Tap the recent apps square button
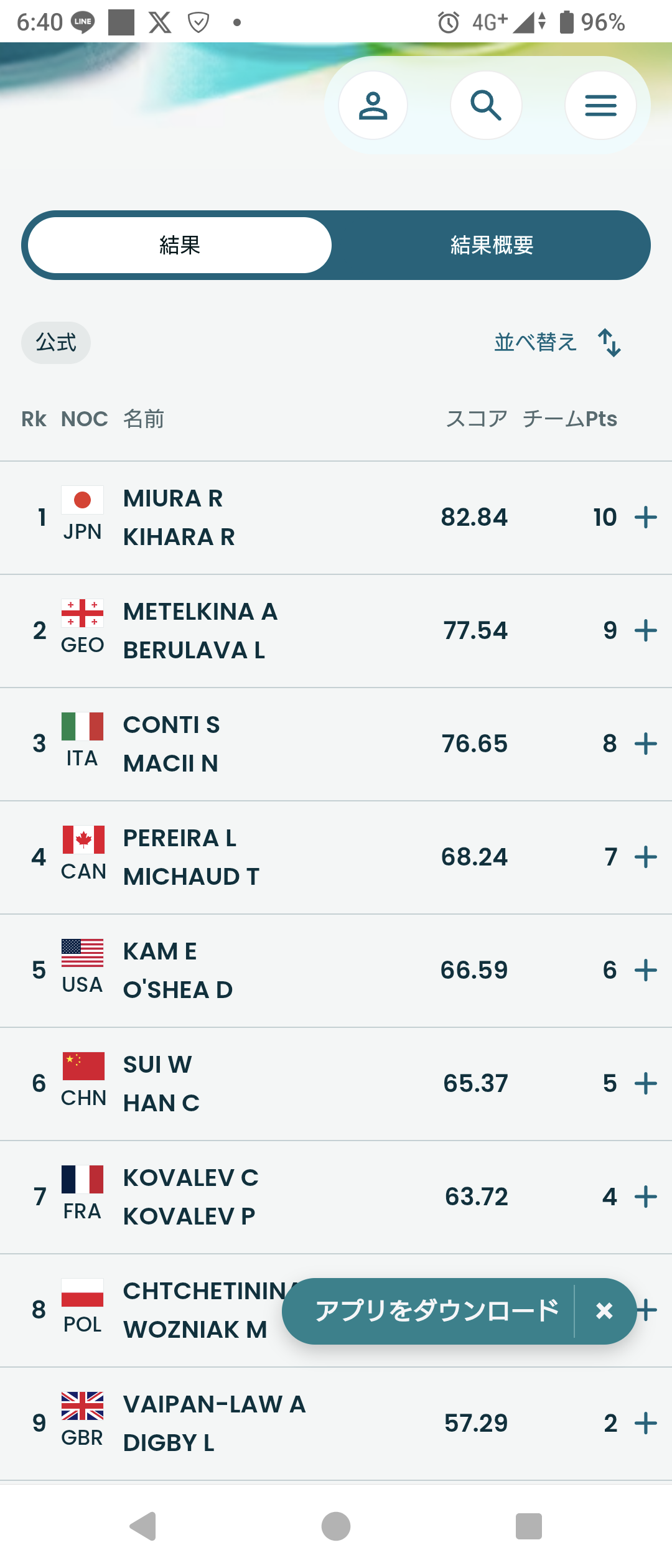 click(x=528, y=1526)
